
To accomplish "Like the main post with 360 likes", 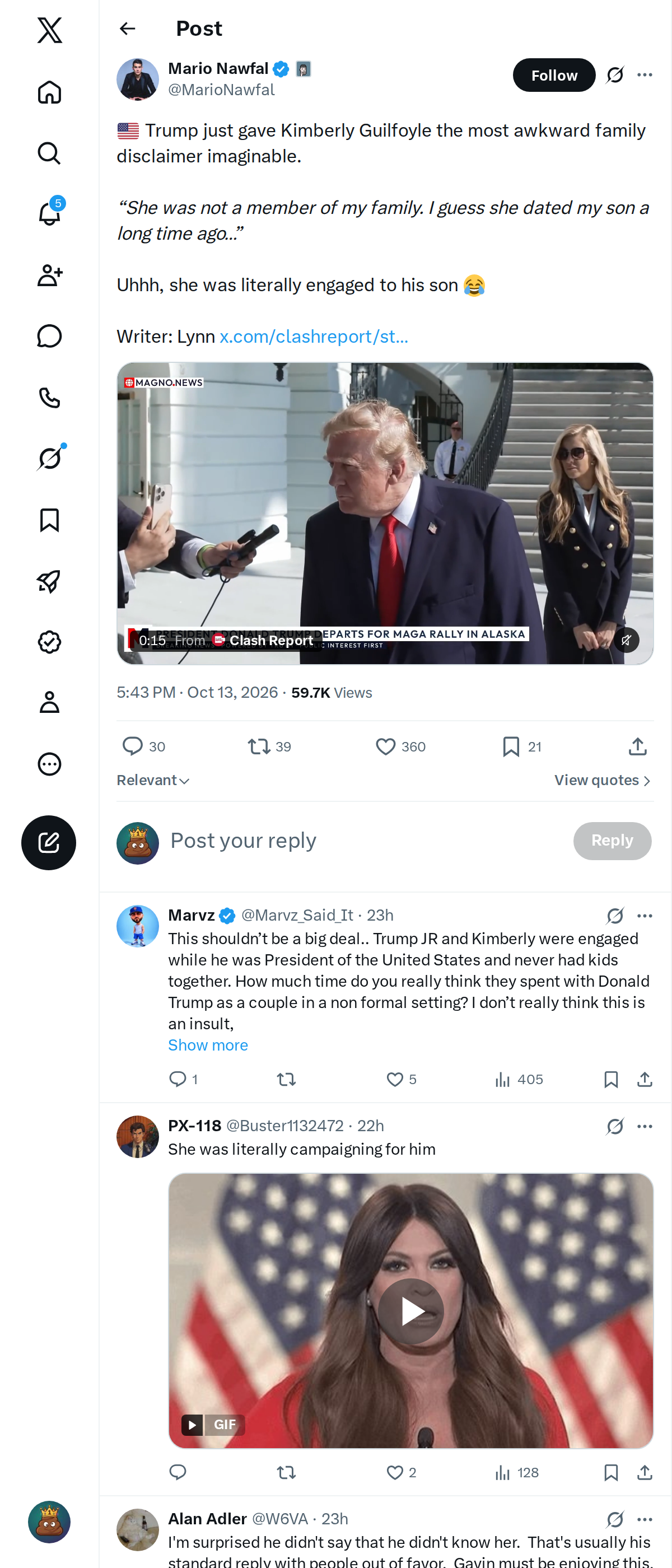I will pyautogui.click(x=400, y=746).
